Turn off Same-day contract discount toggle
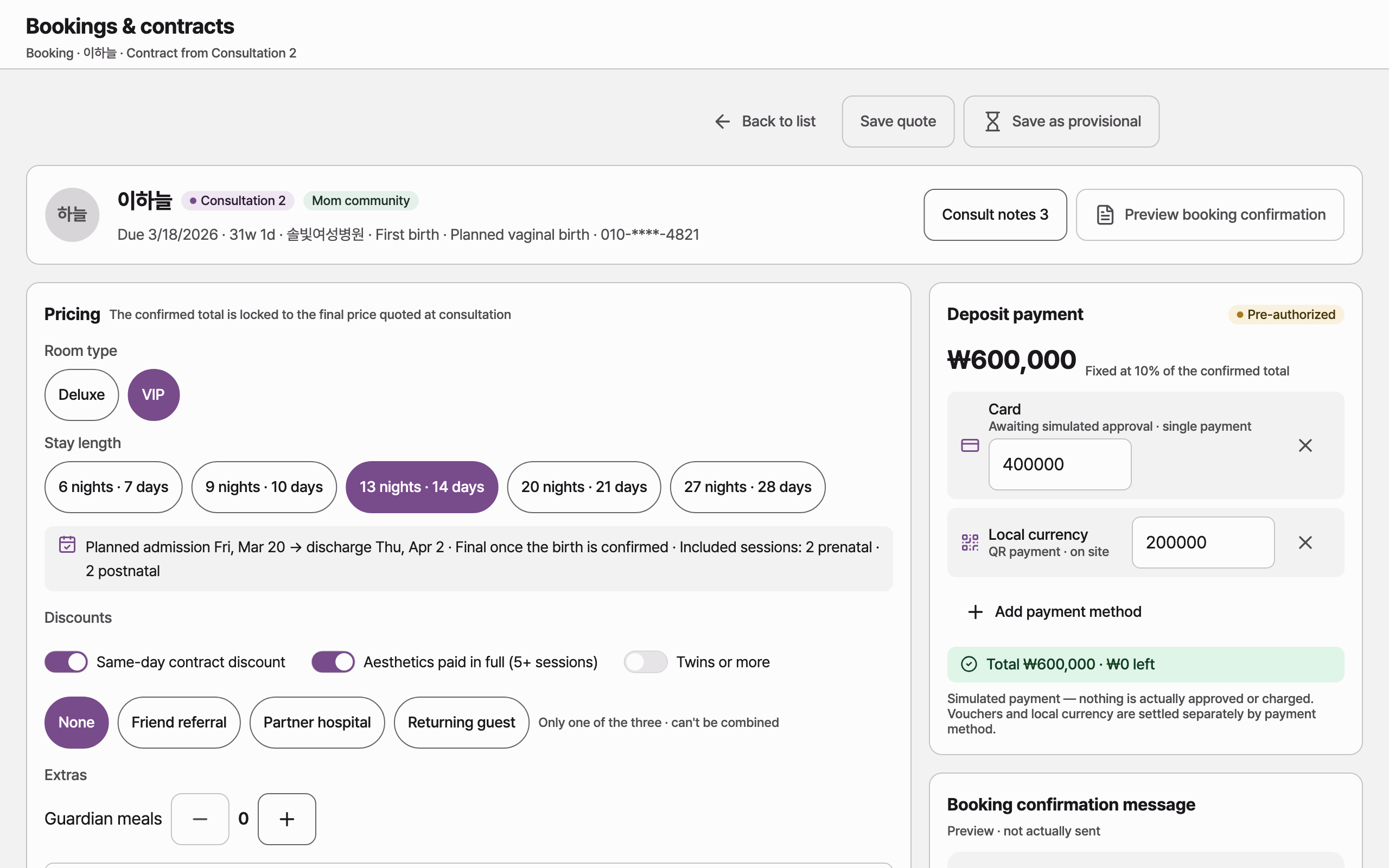Image resolution: width=1389 pixels, height=868 pixels. pyautogui.click(x=66, y=662)
